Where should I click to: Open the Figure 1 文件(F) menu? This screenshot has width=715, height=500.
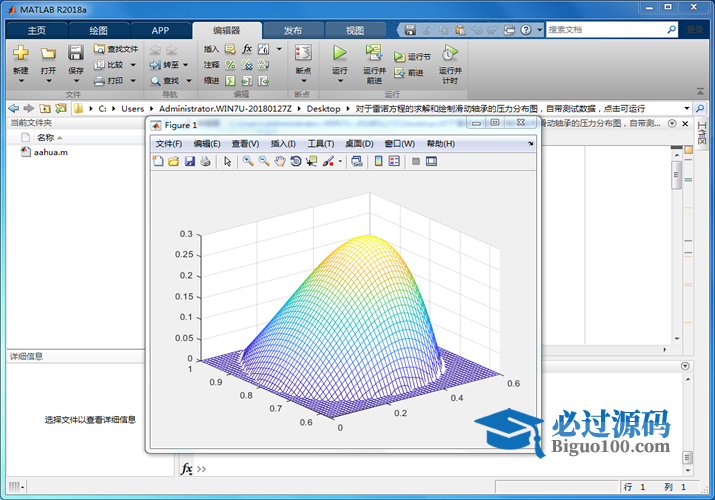(x=169, y=144)
